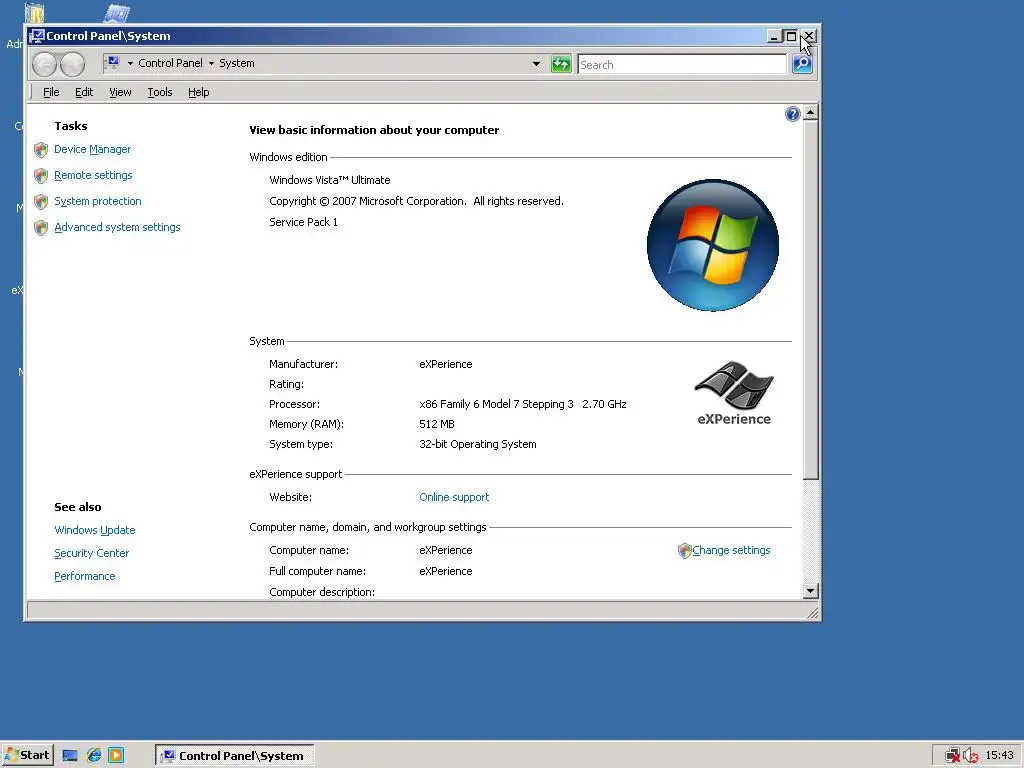Launch Internet Explorer from Quick Launch
The width and height of the screenshot is (1024, 768).
[x=93, y=756]
